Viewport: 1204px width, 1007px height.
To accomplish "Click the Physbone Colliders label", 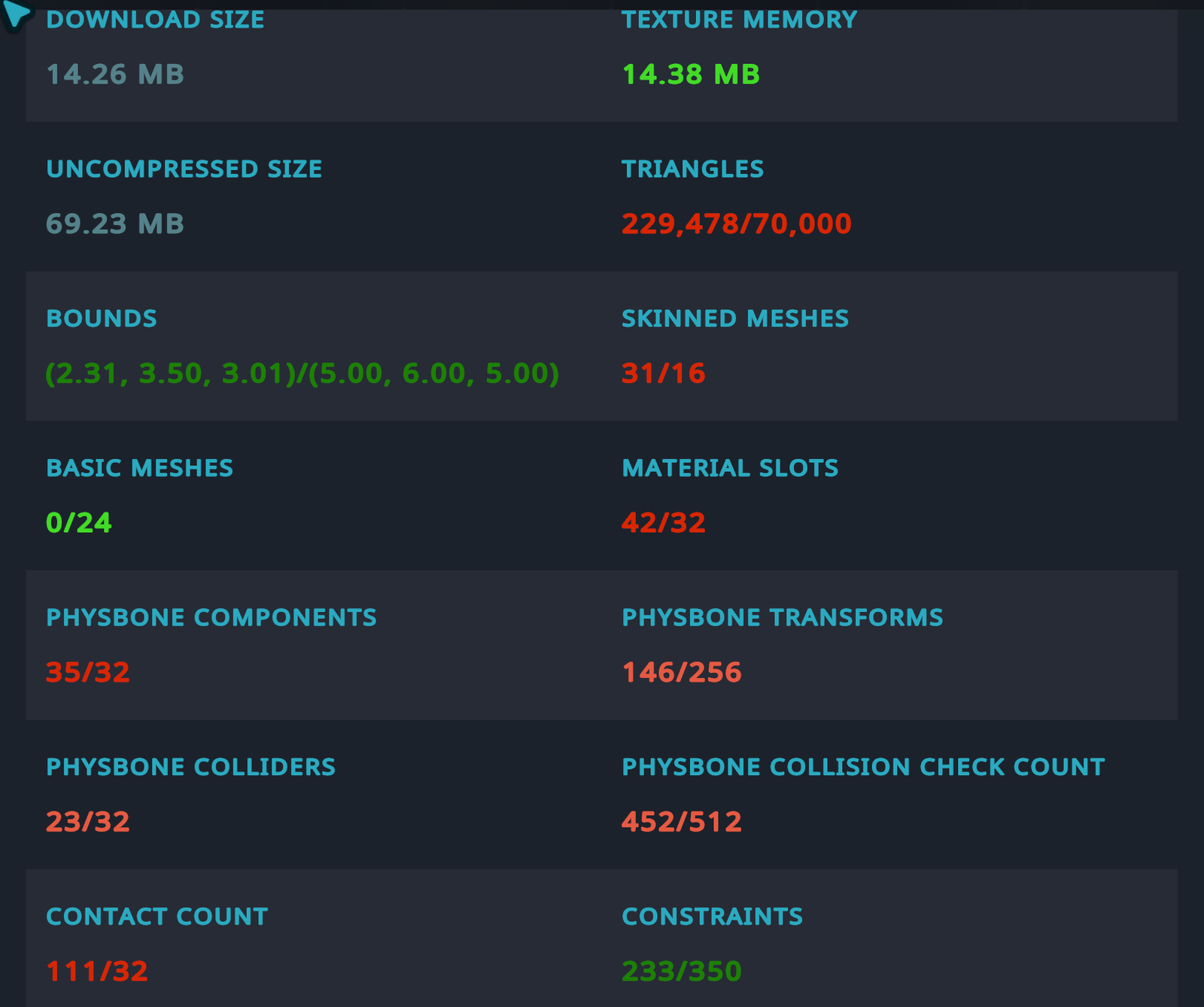I will click(191, 767).
